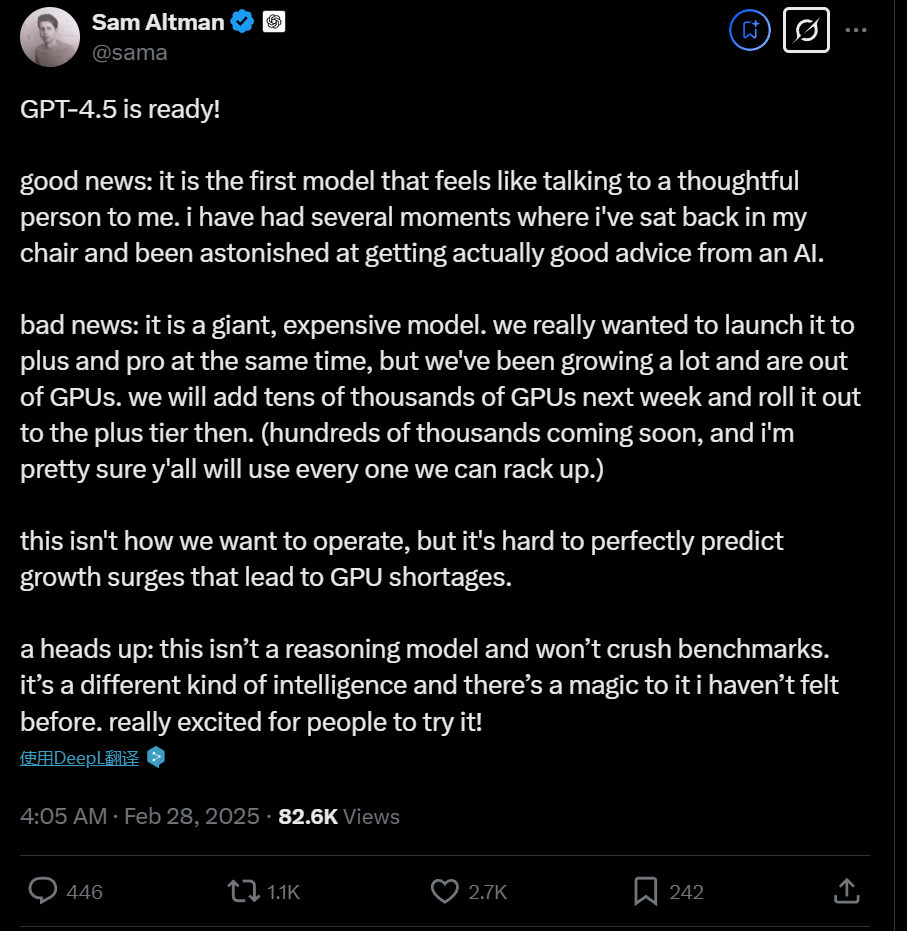Viewport: 907px width, 931px height.
Task: Select the OpenAI affiliation icon next to name
Action: point(275,20)
